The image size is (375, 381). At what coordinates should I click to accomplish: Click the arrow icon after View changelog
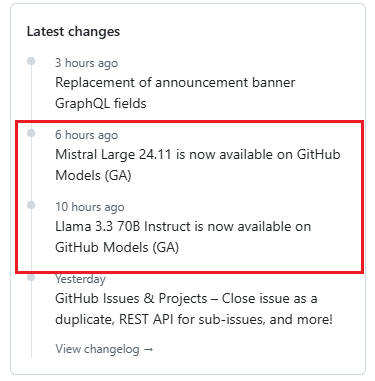(x=148, y=349)
